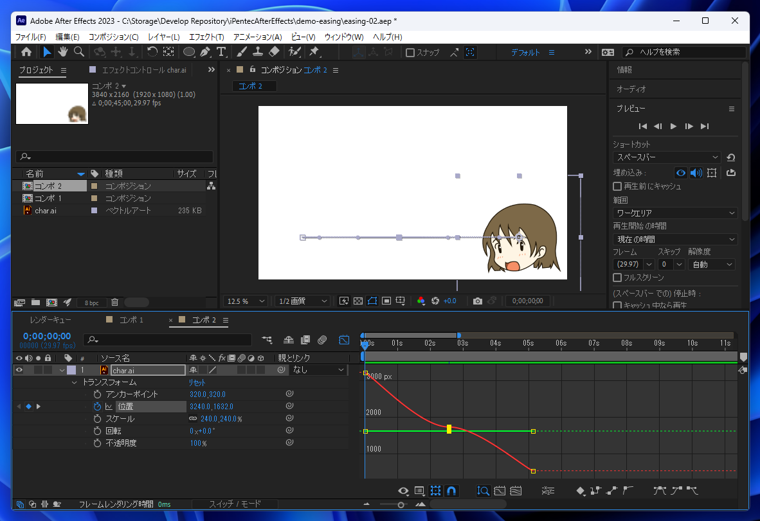
Task: Open the play-from current time dropdown
Action: coord(675,239)
